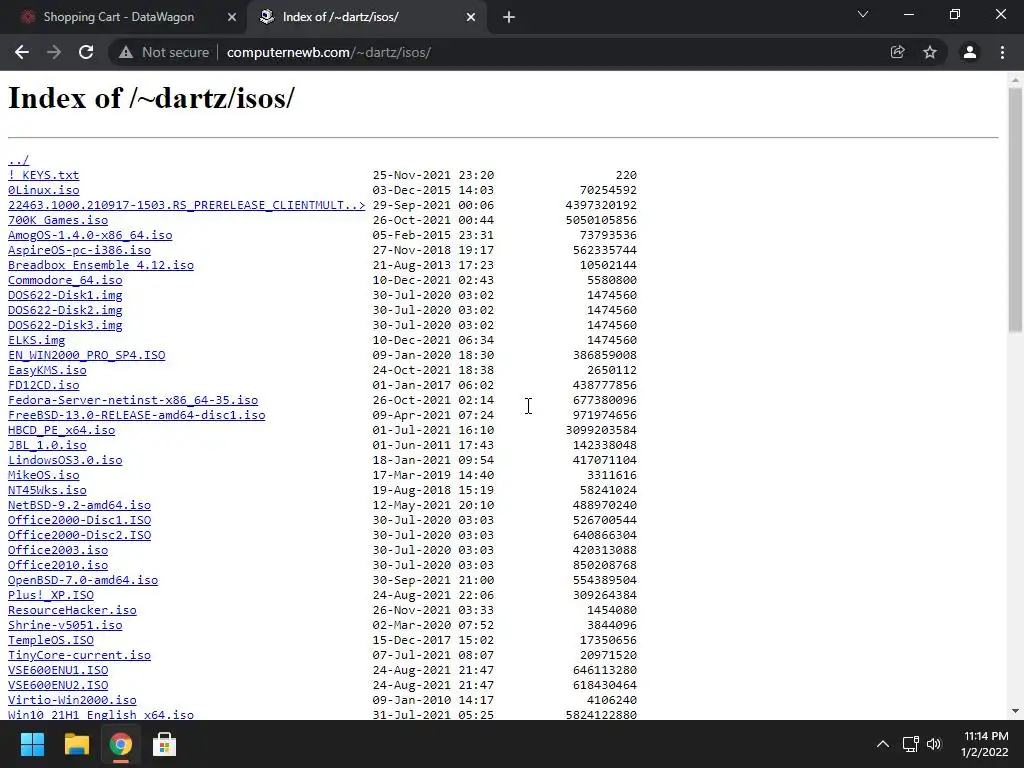Download 700K_Games.iso
The width and height of the screenshot is (1024, 768).
tap(58, 220)
